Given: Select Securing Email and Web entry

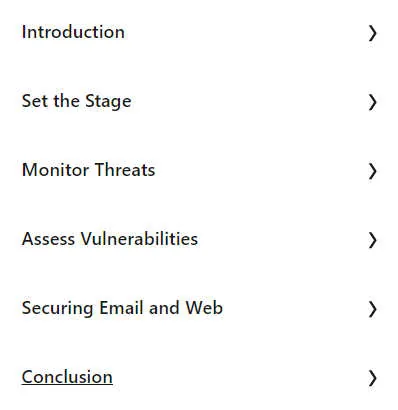Looking at the screenshot, I should click(122, 308).
